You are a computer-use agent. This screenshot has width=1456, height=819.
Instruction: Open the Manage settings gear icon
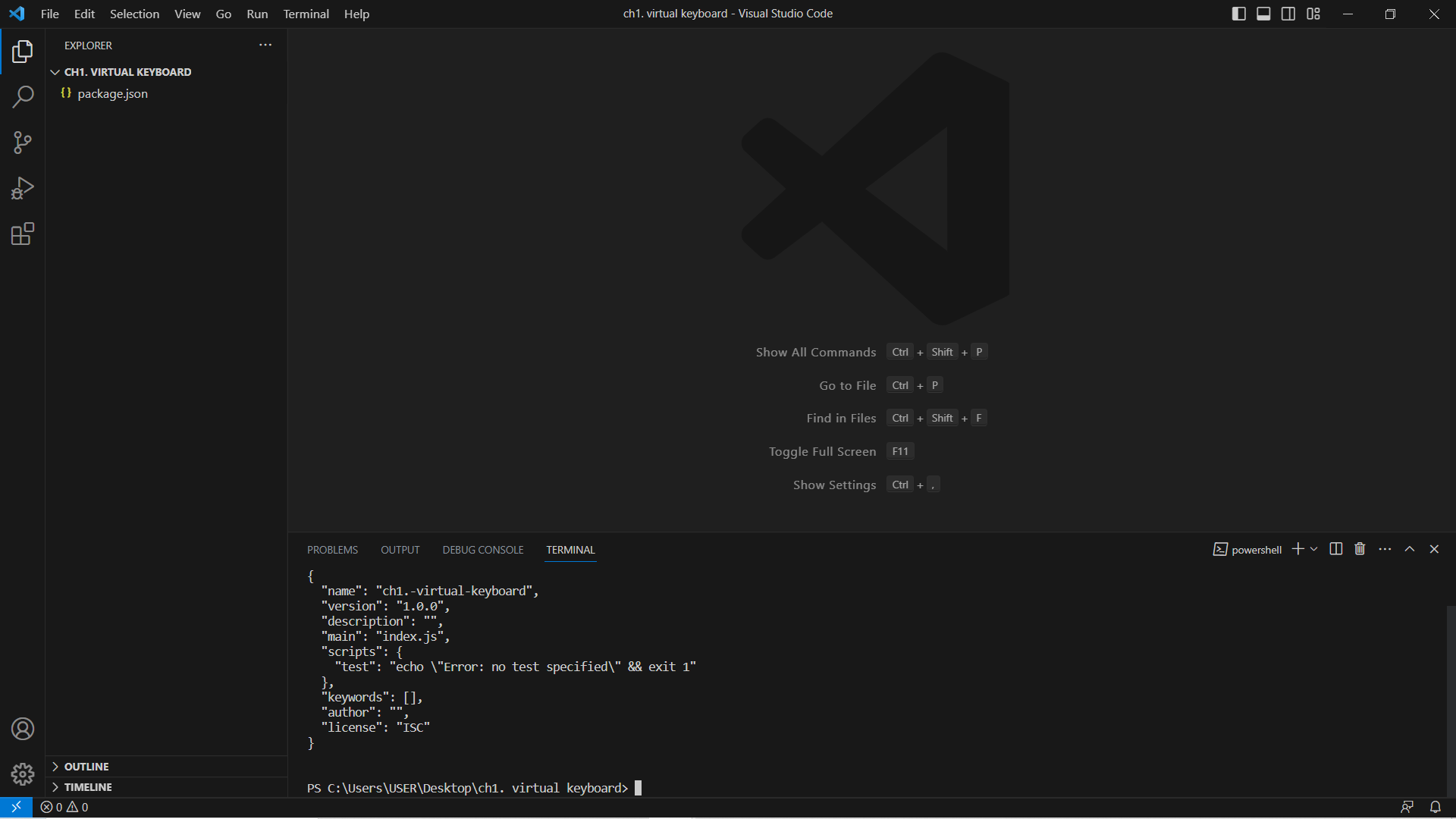coord(23,774)
